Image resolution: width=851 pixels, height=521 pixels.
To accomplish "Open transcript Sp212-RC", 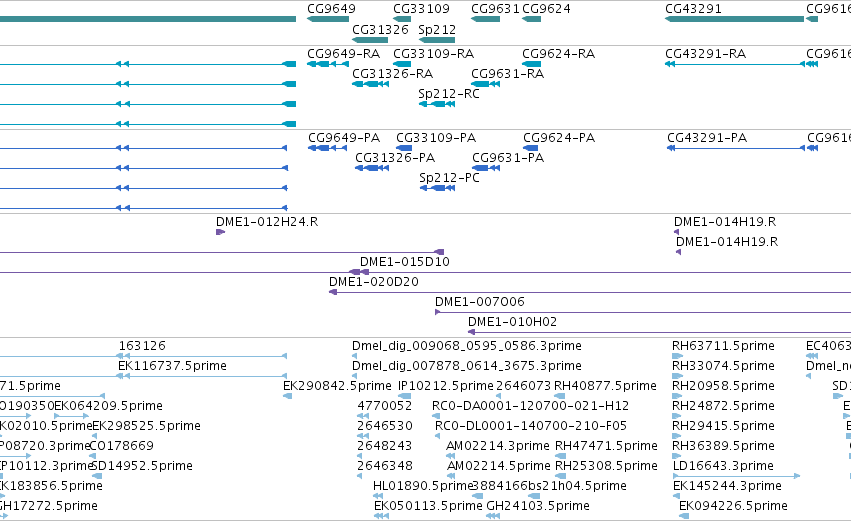I will [449, 94].
